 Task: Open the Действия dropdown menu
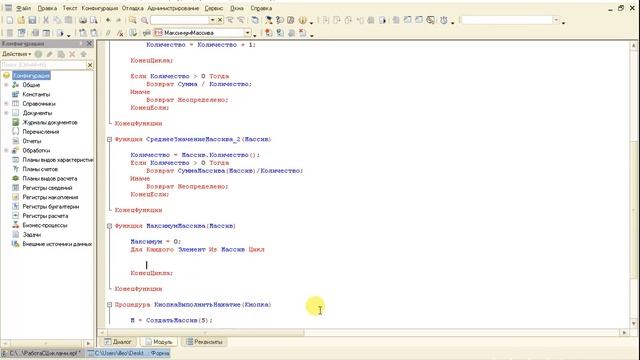[x=17, y=54]
